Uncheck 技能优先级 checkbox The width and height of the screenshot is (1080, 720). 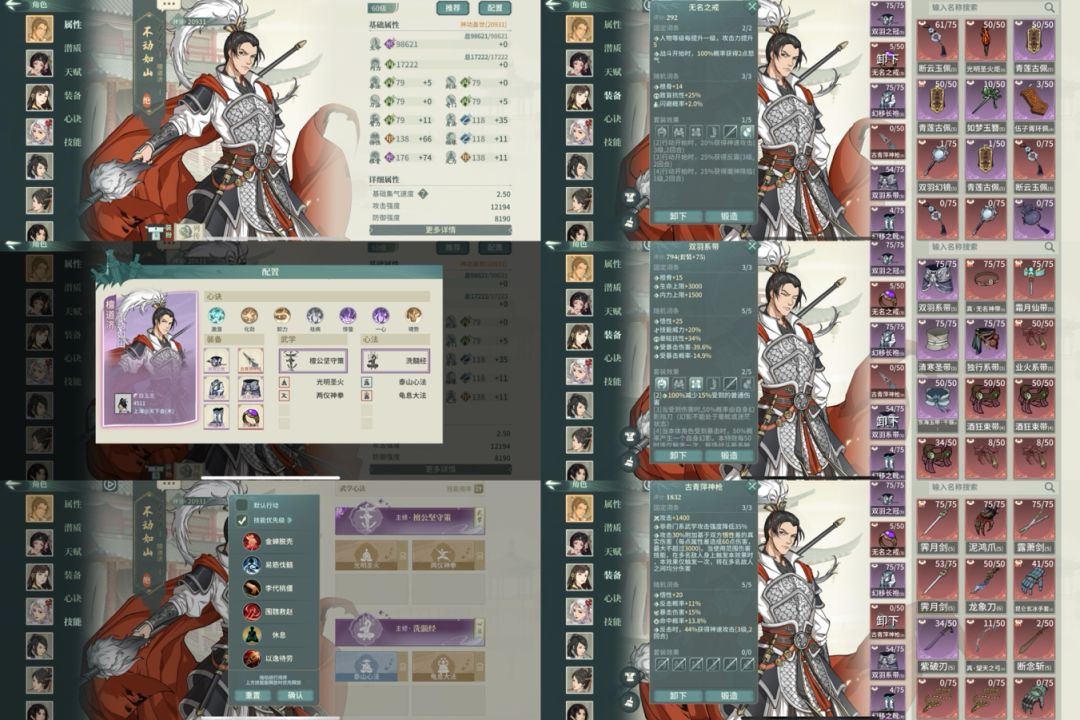pyautogui.click(x=242, y=520)
